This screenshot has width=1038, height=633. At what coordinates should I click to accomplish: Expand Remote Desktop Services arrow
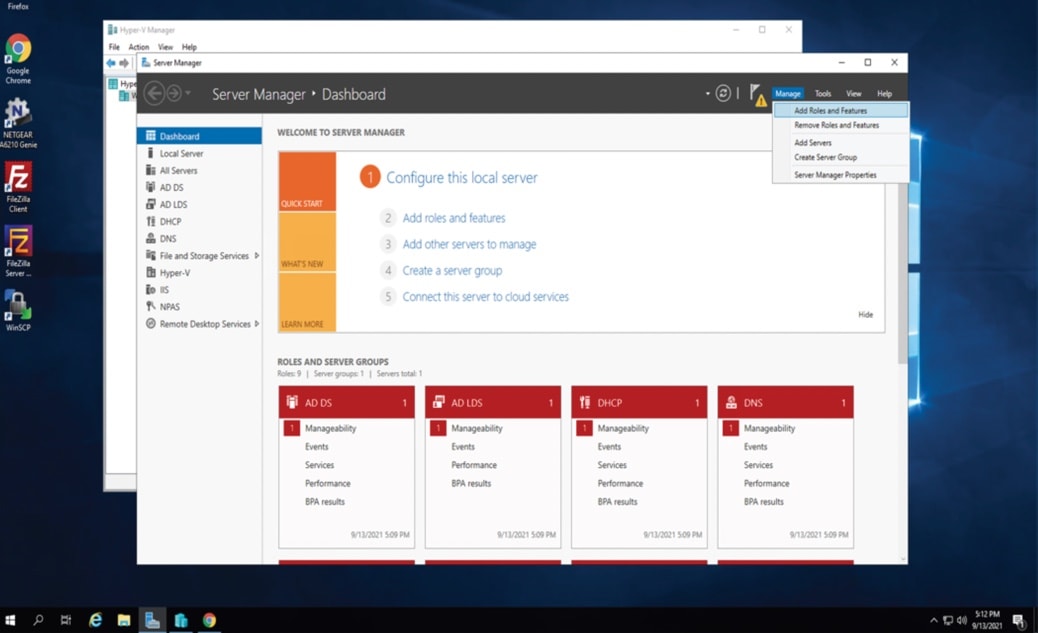pos(257,324)
